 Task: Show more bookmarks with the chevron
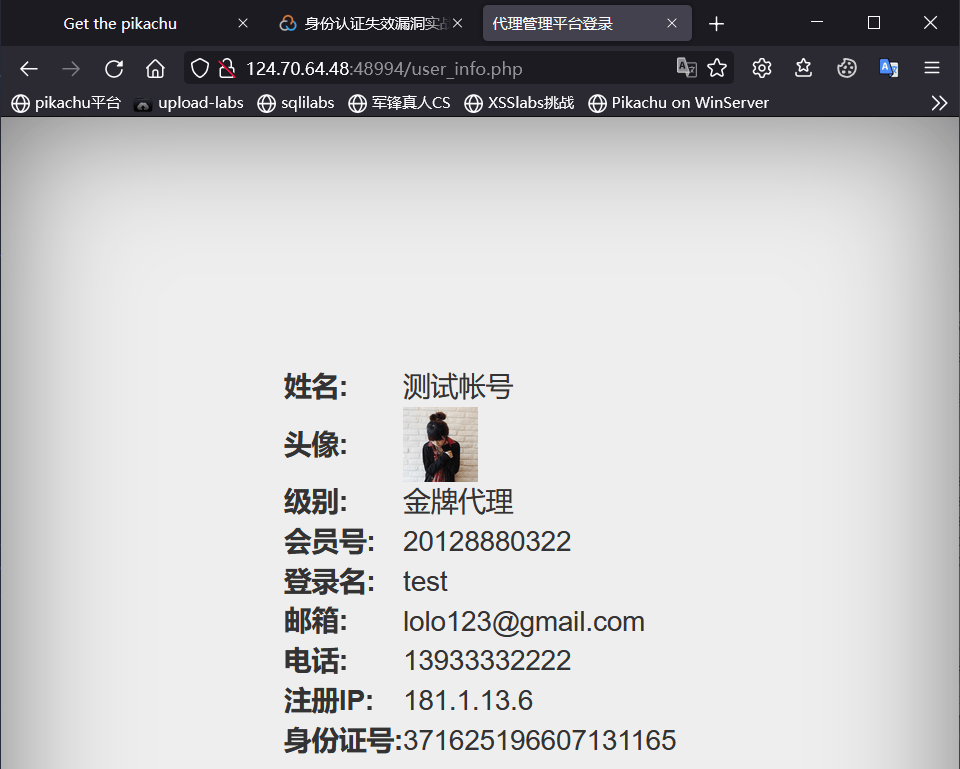click(939, 103)
